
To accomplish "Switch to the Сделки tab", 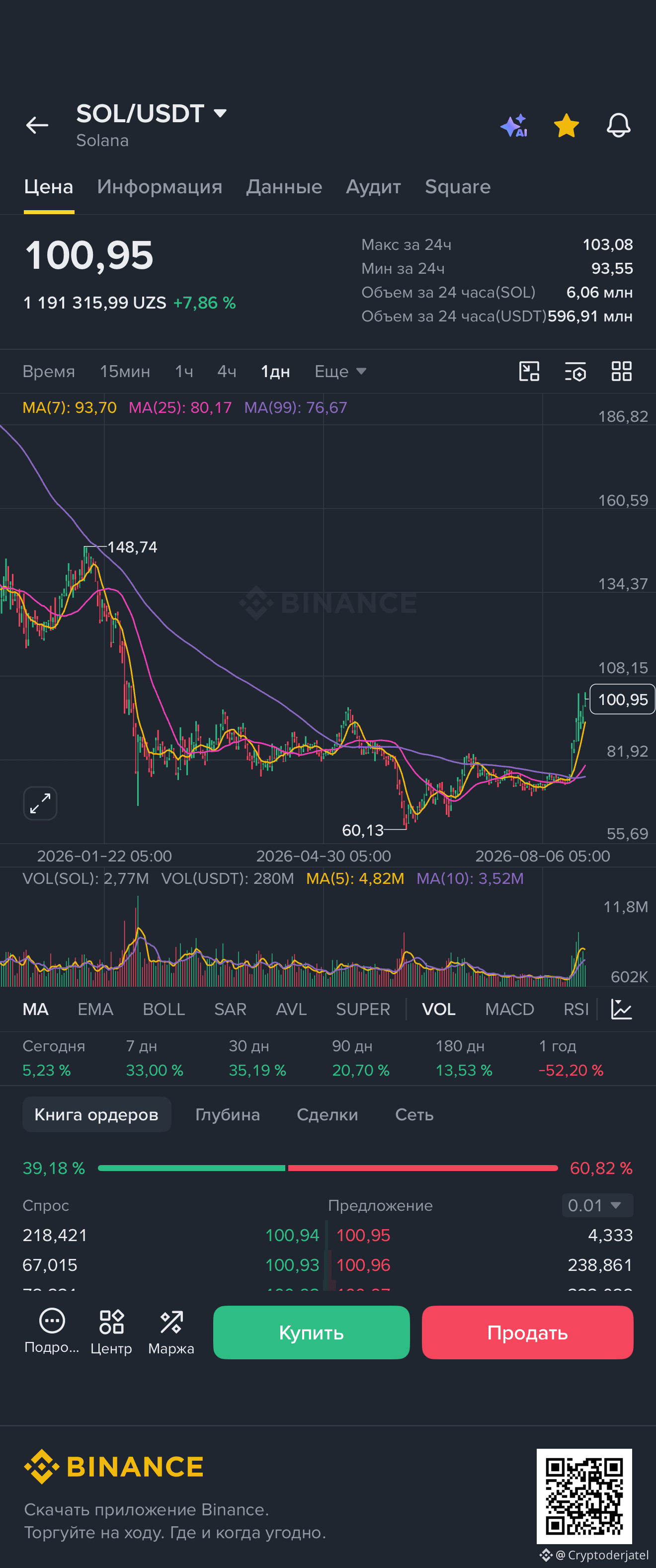I will tap(327, 1114).
